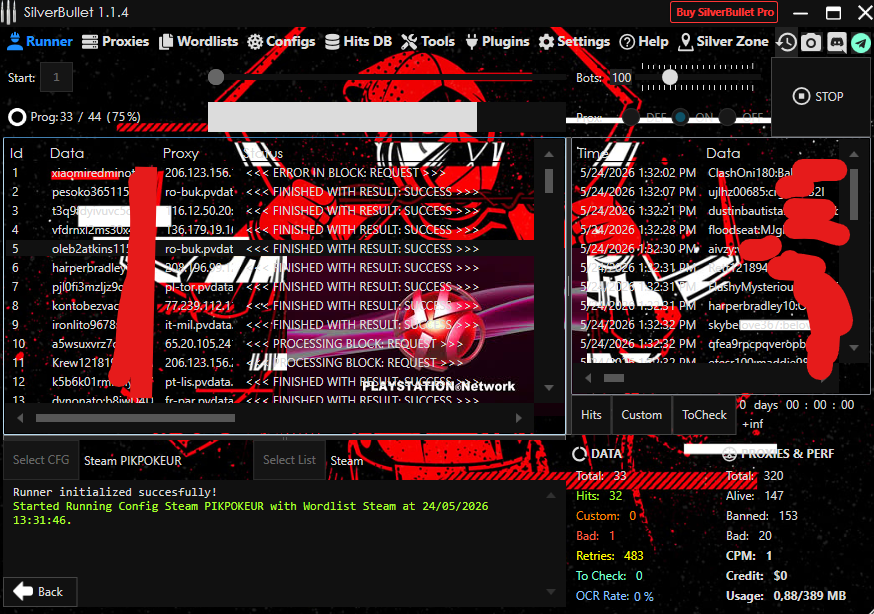Image resolution: width=874 pixels, height=614 pixels.
Task: Open the Telegram paper plane icon
Action: coord(861,42)
